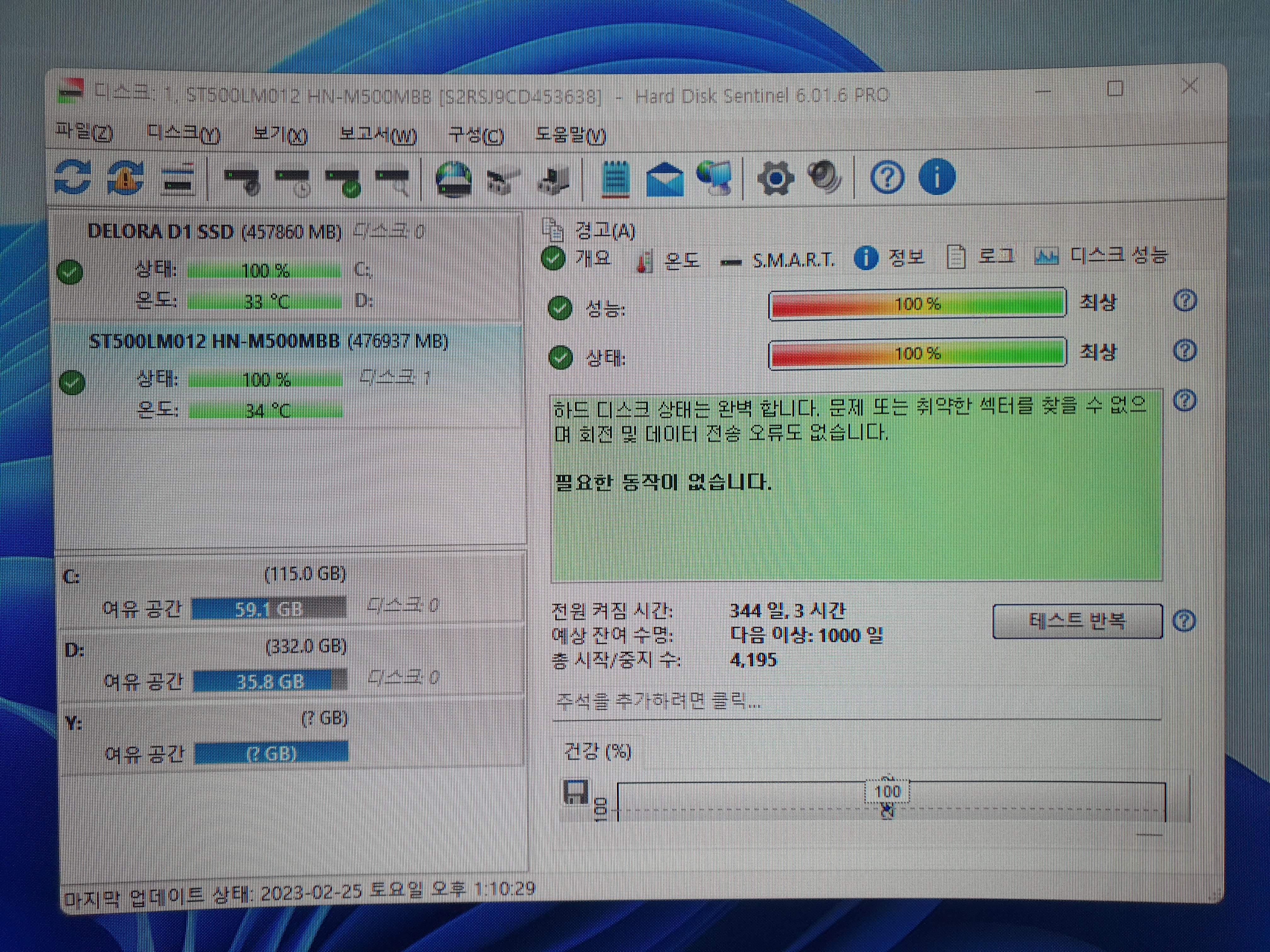Click the help icon next to 테스트 반복

point(1184,620)
